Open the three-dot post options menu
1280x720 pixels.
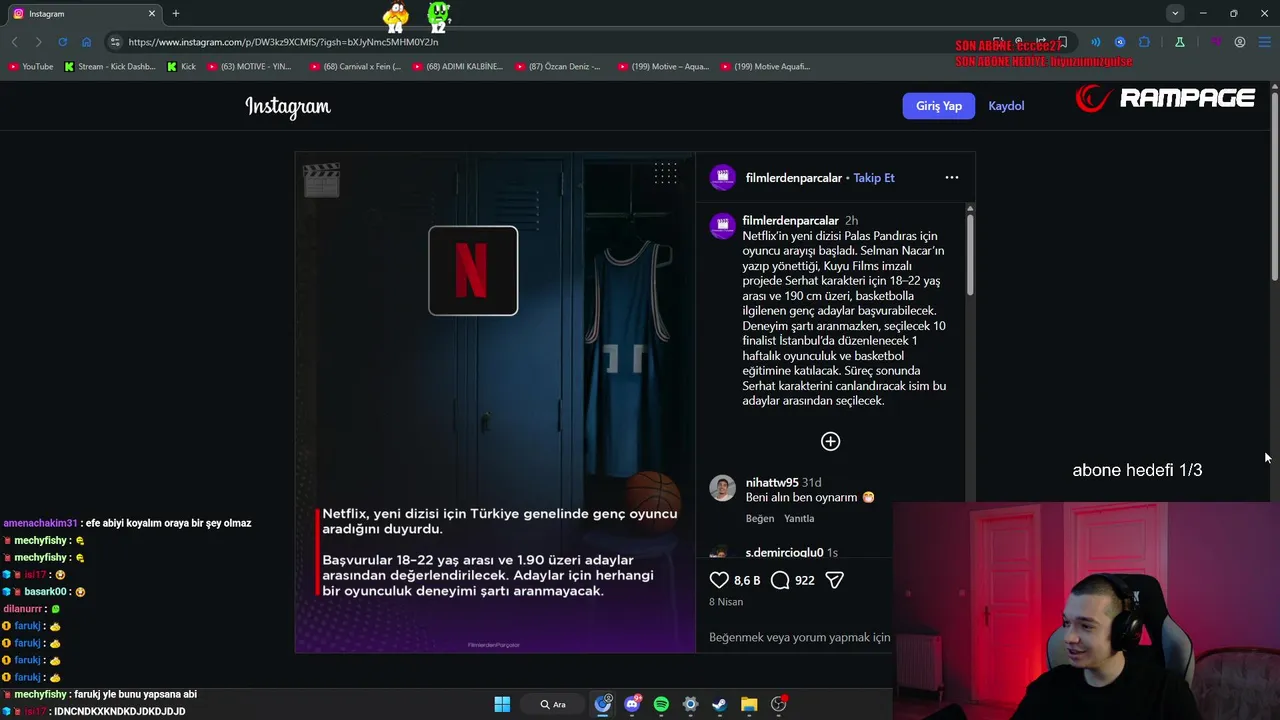pos(952,178)
